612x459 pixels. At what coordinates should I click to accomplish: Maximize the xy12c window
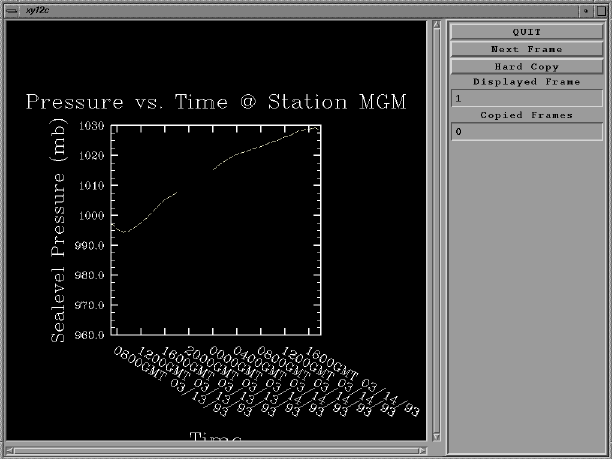(x=601, y=9)
